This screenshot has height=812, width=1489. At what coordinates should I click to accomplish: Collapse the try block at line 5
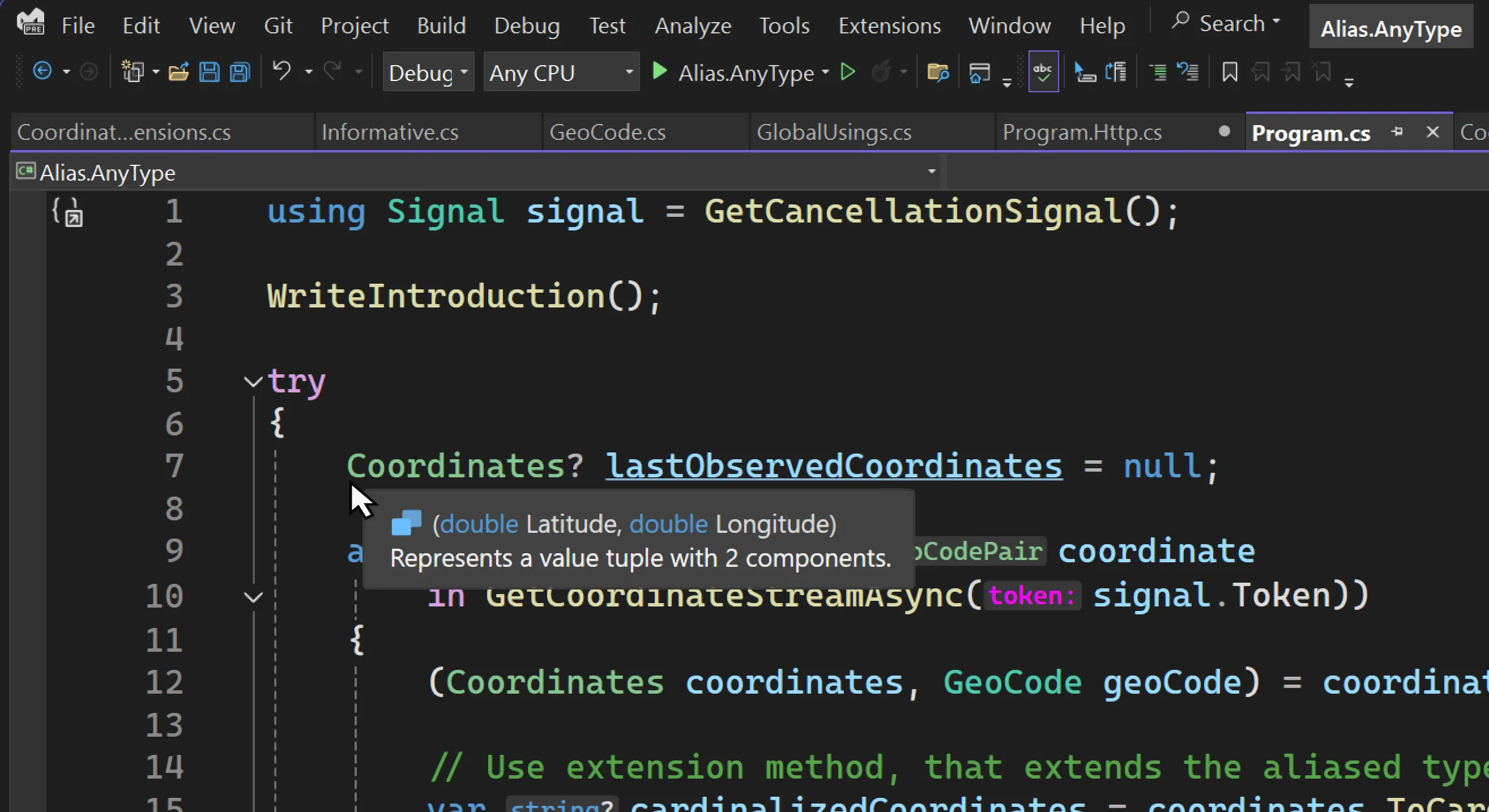coord(253,382)
